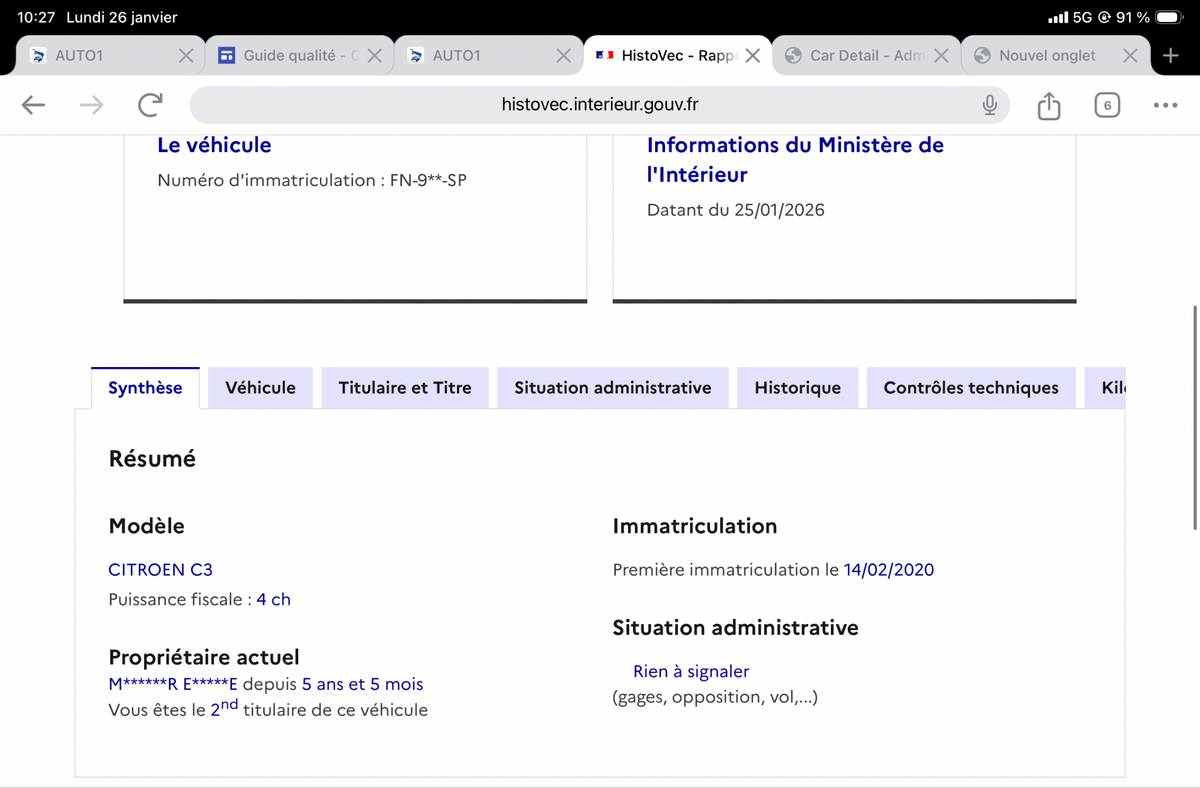Viewport: 1200px width, 788px height.
Task: Tap the browser forward arrow
Action: (x=92, y=105)
